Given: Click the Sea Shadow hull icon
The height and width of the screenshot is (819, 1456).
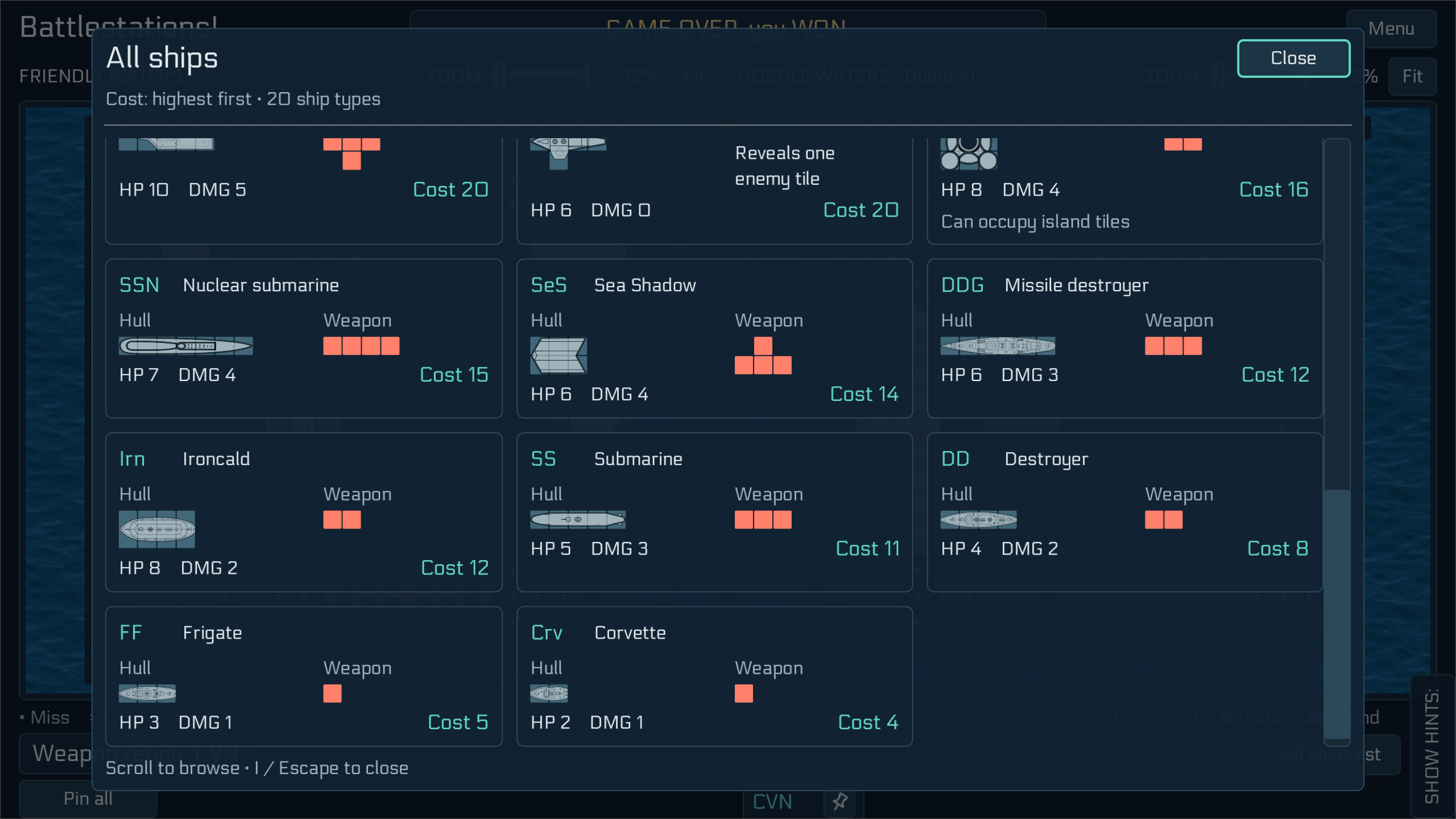Looking at the screenshot, I should click(559, 355).
